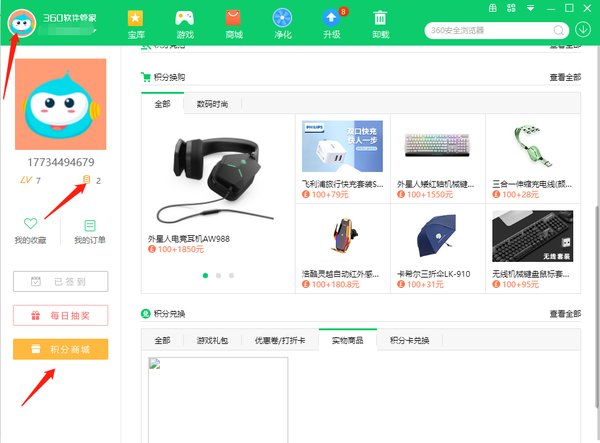600x443 pixels.
Task: Click the username 17734494679
Action: (61, 162)
